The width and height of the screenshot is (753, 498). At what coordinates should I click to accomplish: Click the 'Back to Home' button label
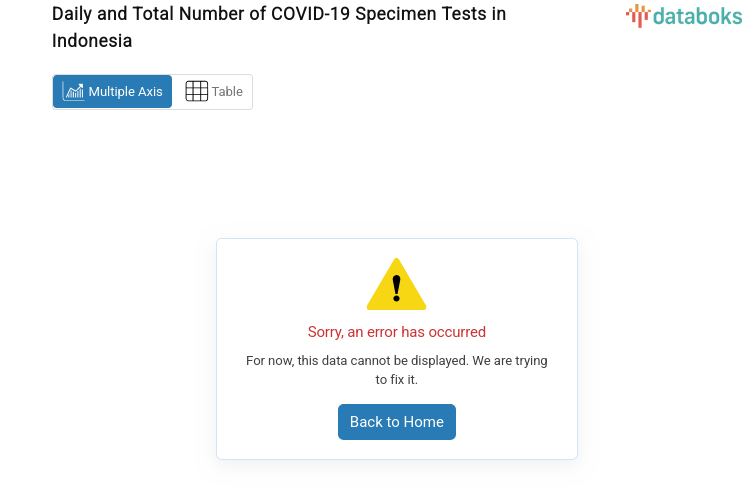pyautogui.click(x=397, y=422)
